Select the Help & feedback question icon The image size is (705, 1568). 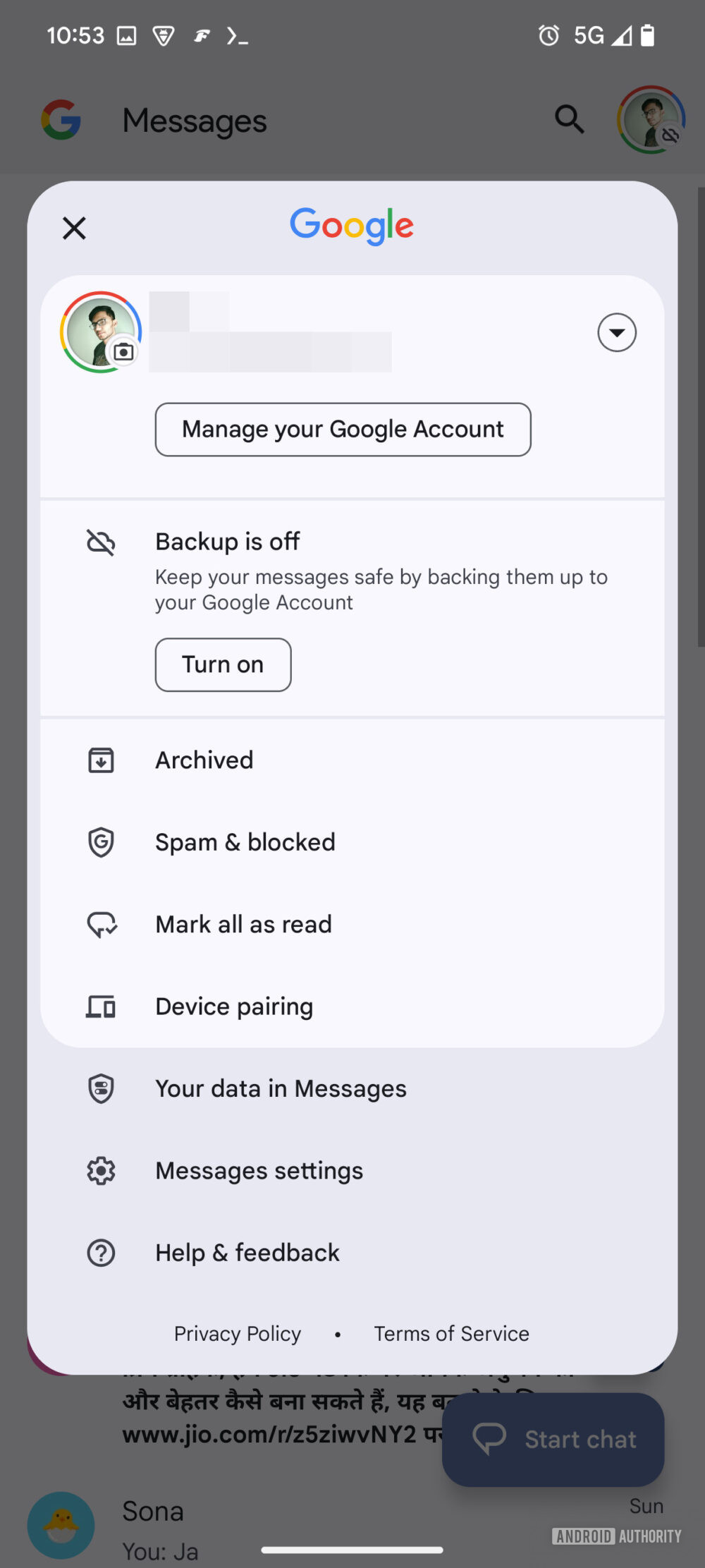click(x=101, y=1253)
